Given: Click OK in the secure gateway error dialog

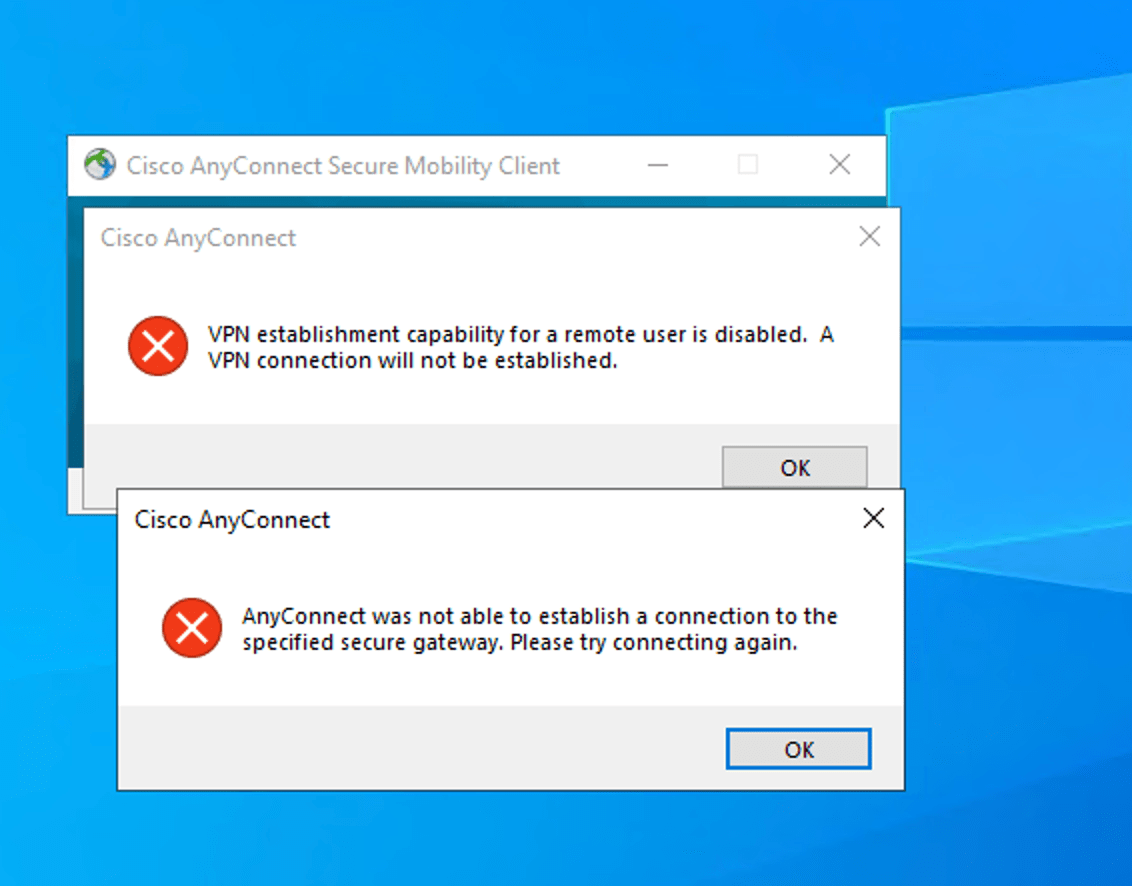Looking at the screenshot, I should point(798,749).
